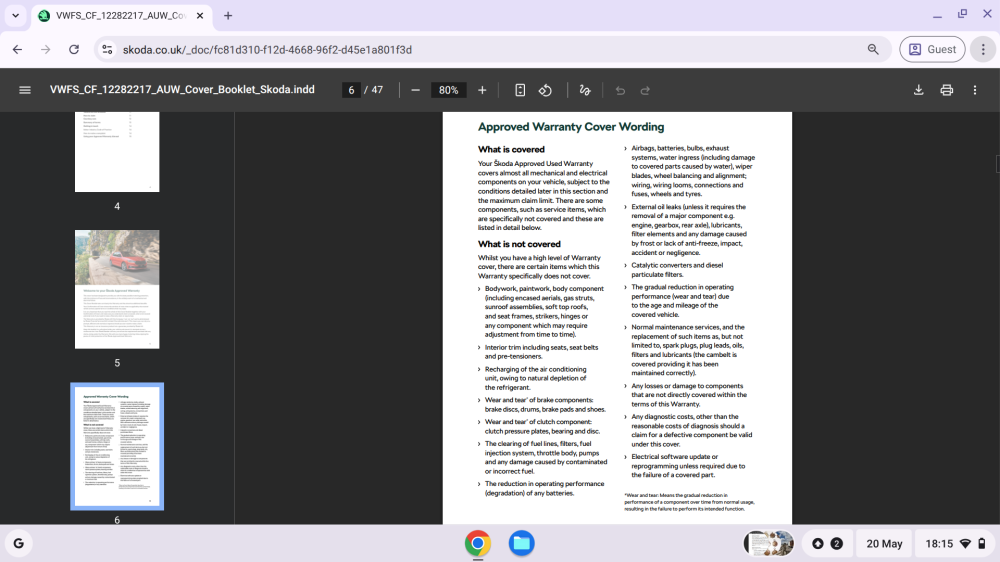
Task: Open the launcher G button
Action: point(18,544)
